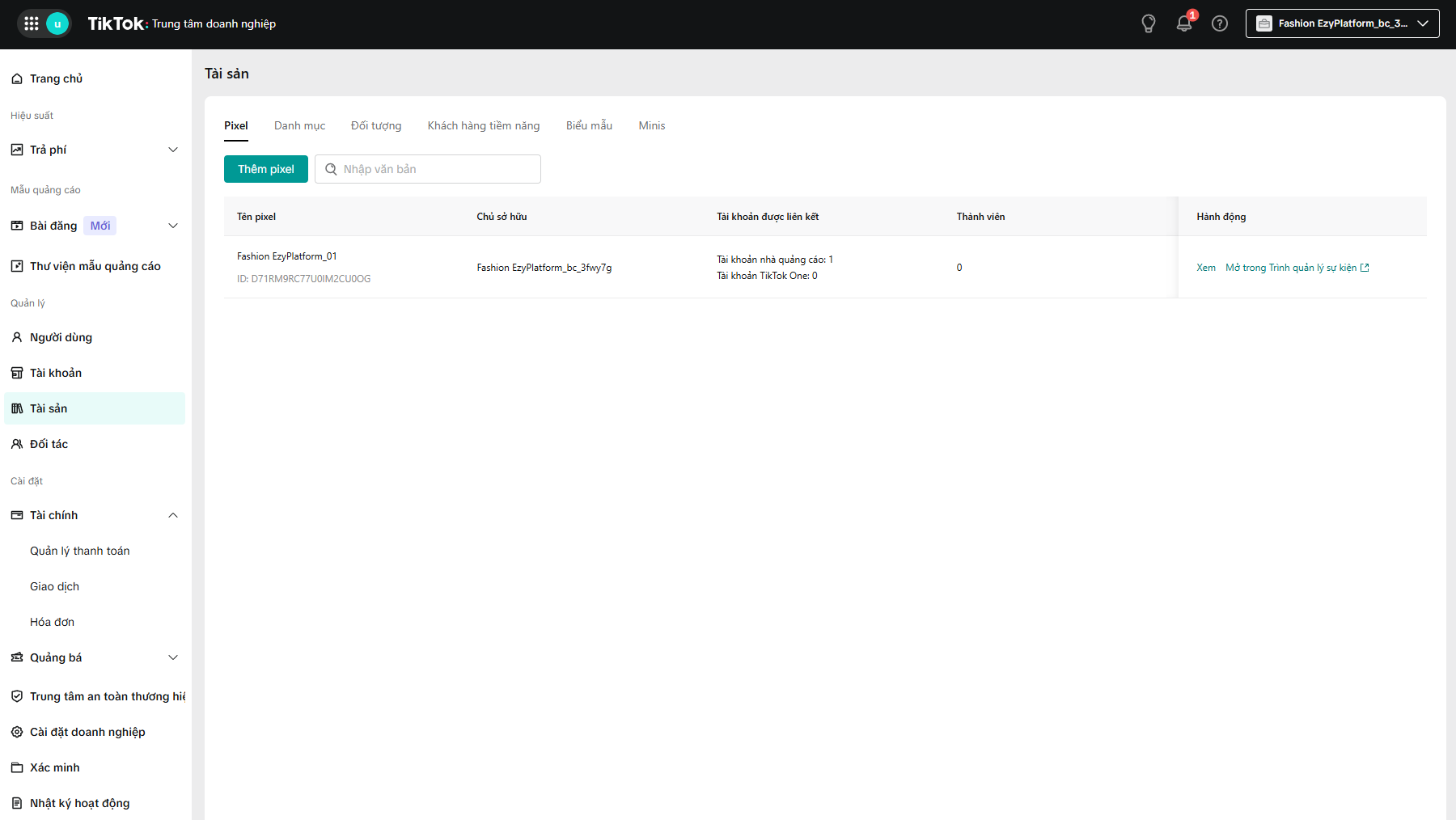Viewport: 1456px width, 820px height.
Task: Click Tài khoản TikTok One: 0 text
Action: coord(767,276)
